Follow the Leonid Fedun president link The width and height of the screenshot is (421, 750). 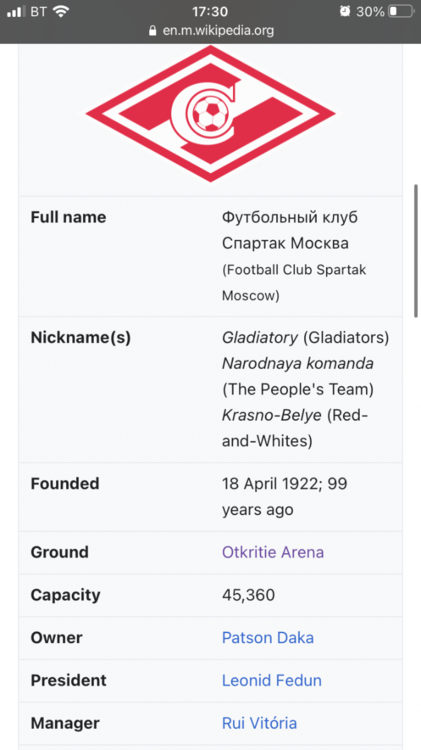(x=272, y=680)
